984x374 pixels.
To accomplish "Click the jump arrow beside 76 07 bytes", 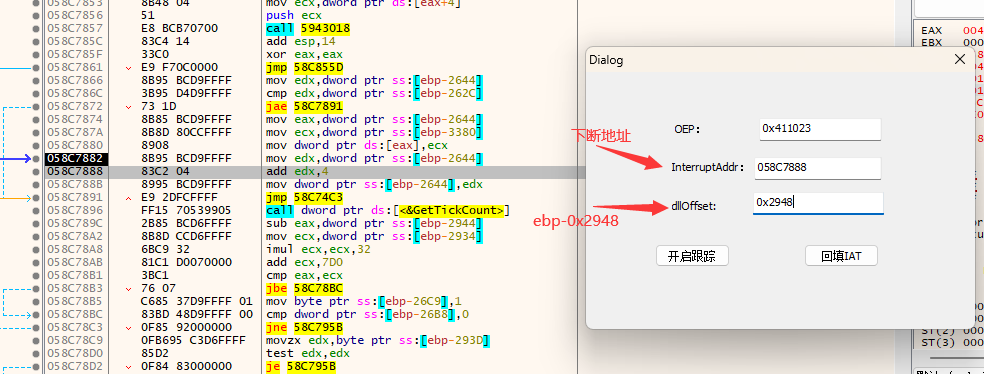I will [129, 288].
